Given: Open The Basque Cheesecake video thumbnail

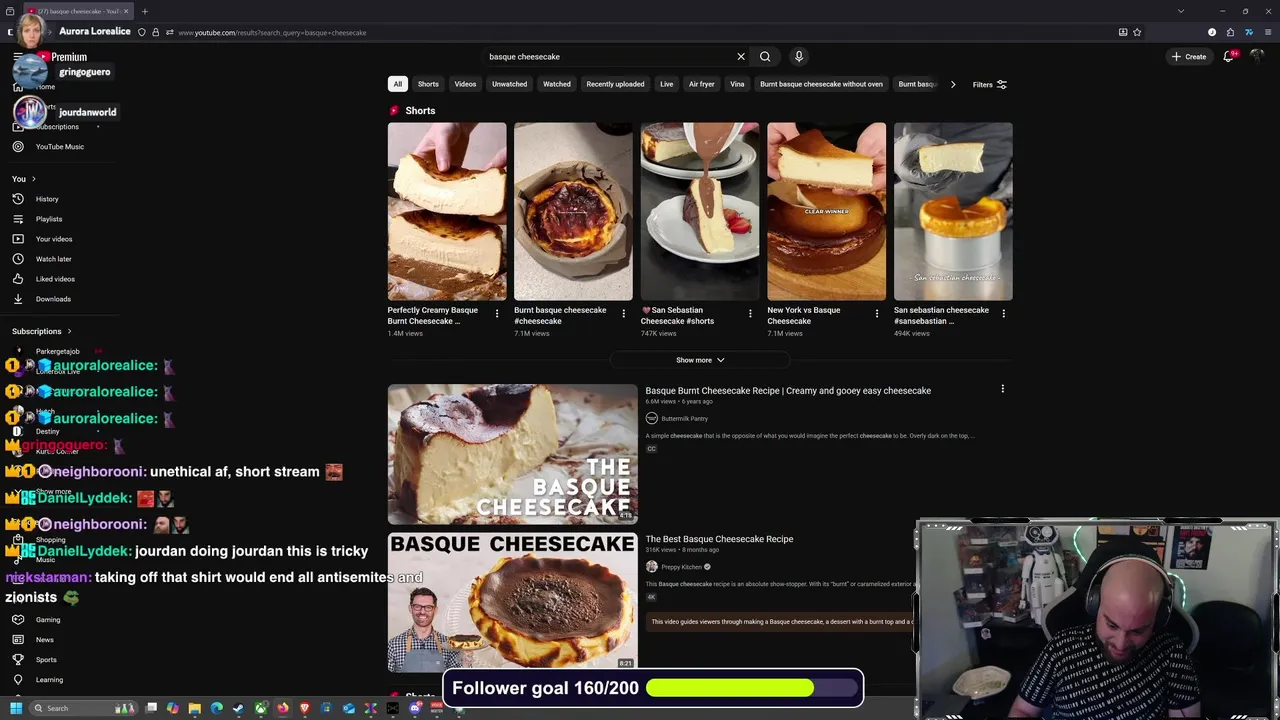Looking at the screenshot, I should coord(512,454).
